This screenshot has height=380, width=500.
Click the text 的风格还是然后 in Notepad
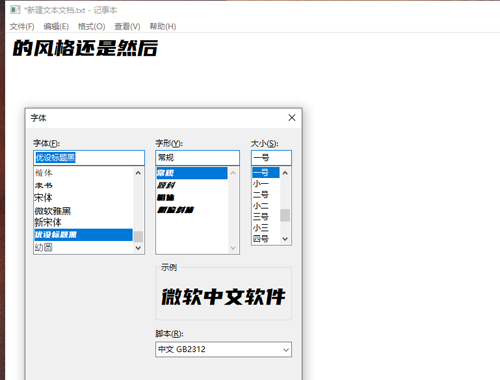[85, 49]
